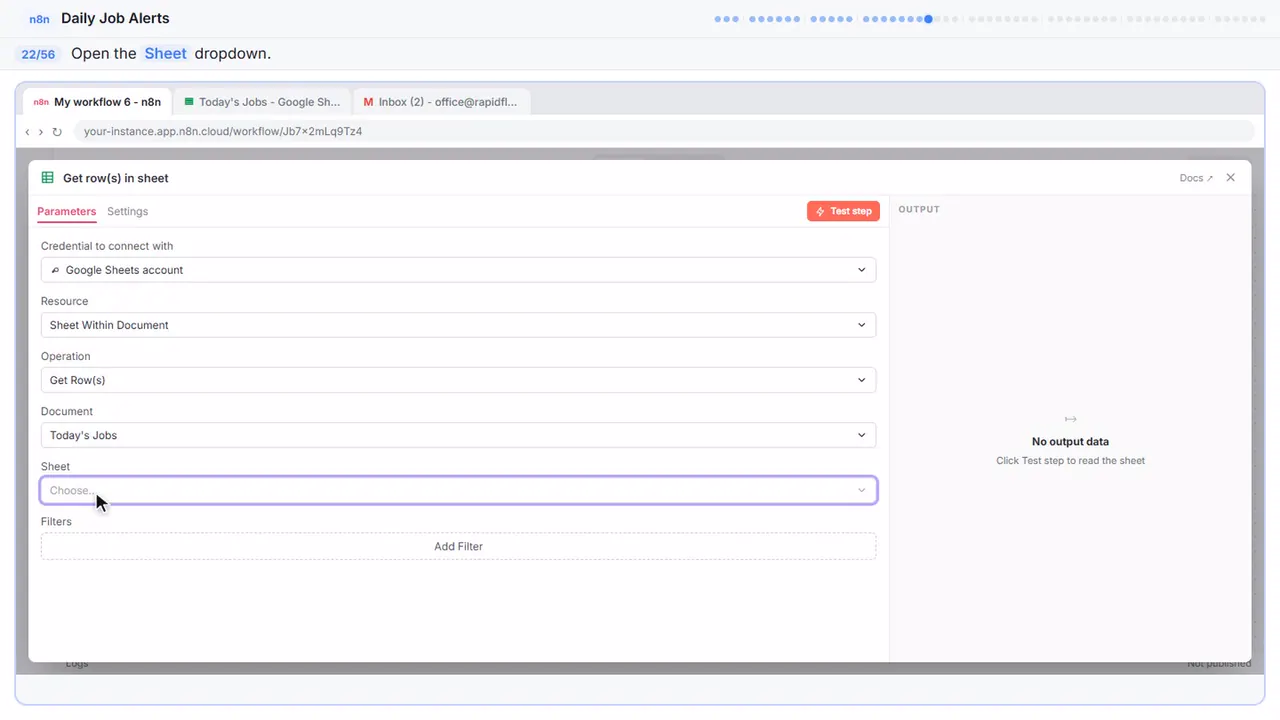Screen dimensions: 1280x720
Task: Switch to the Inbox (2) Gmail tab
Action: (443, 102)
